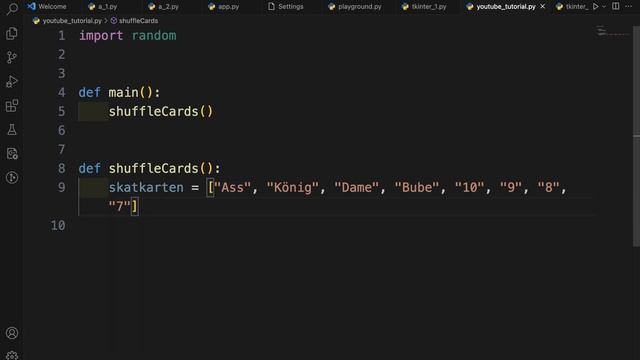Viewport: 640px width, 360px height.
Task: Click the shuffleCards() call on line 5
Action: pos(161,111)
